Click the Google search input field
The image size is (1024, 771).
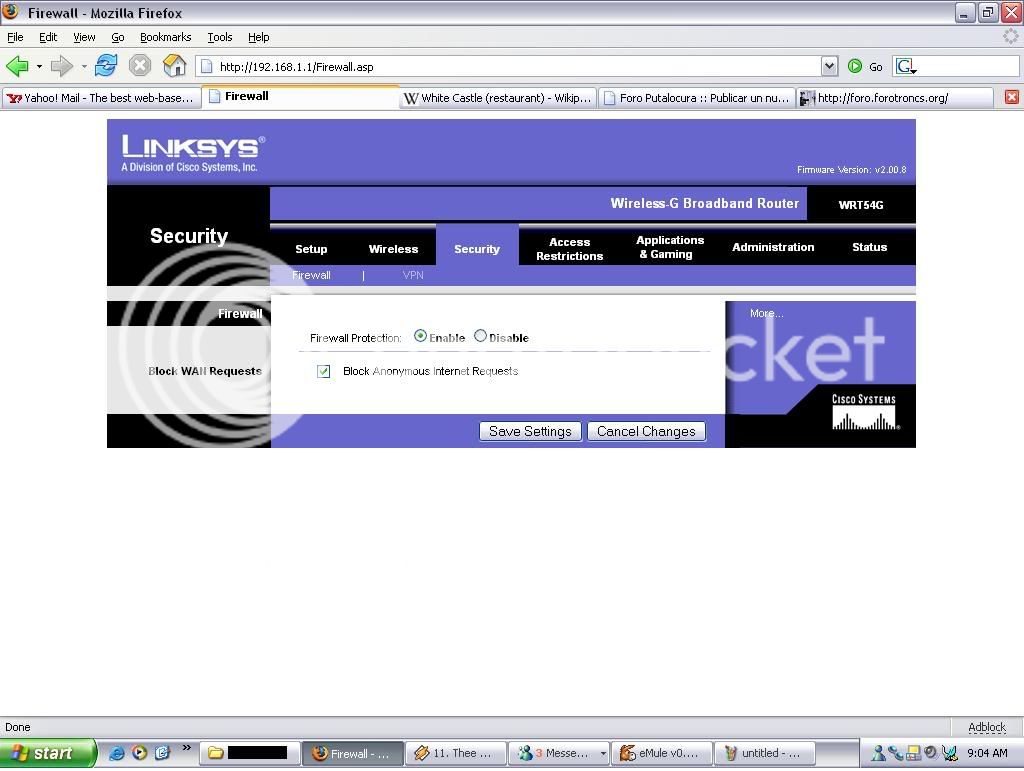[x=968, y=66]
